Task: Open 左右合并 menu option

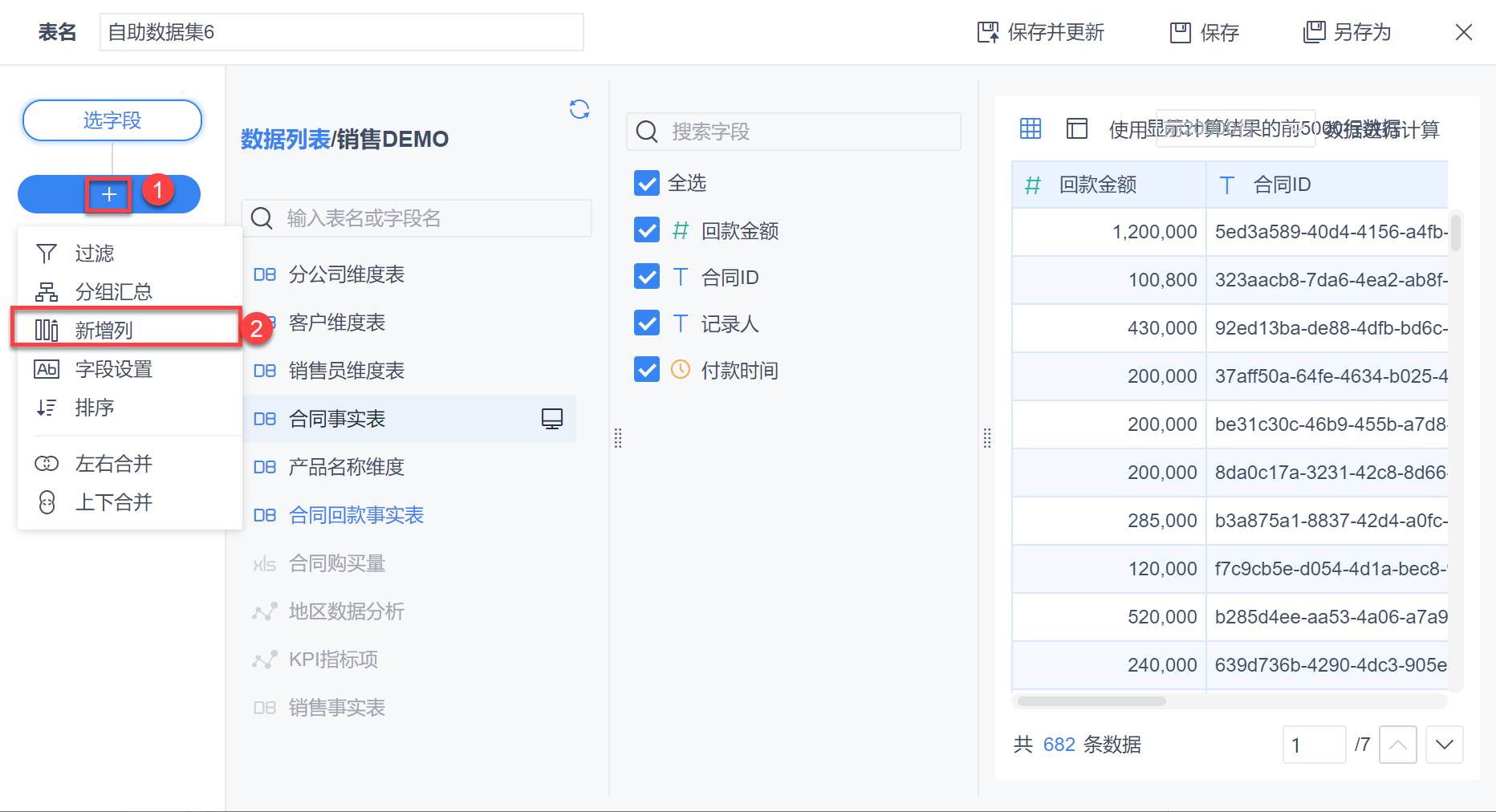Action: click(x=113, y=464)
